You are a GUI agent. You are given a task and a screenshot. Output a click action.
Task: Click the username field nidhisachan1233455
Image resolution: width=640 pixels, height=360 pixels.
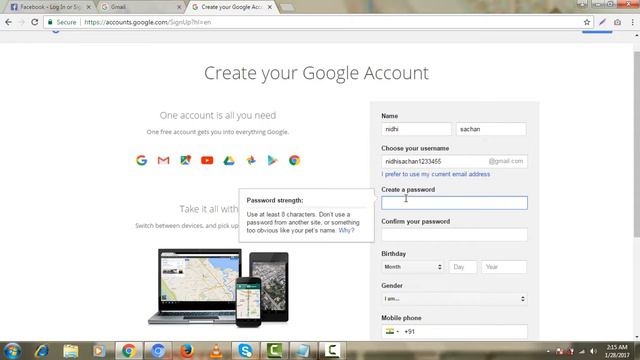click(x=454, y=161)
